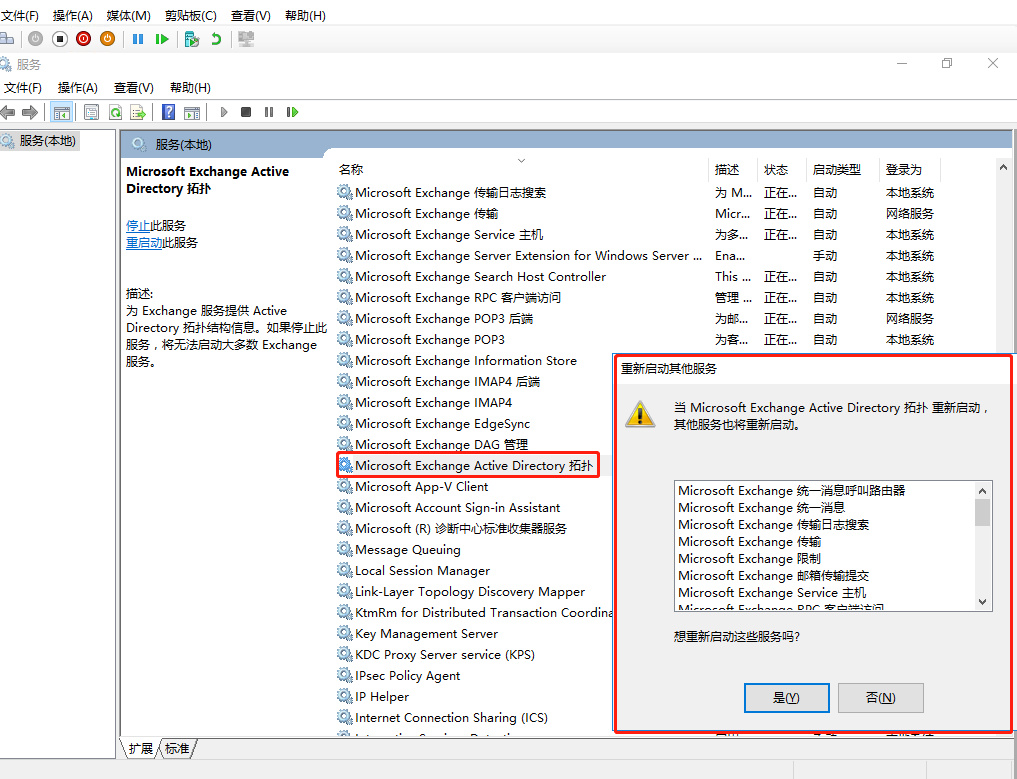Revert the VM using the green undo arrow
The image size is (1017, 779).
(x=216, y=39)
